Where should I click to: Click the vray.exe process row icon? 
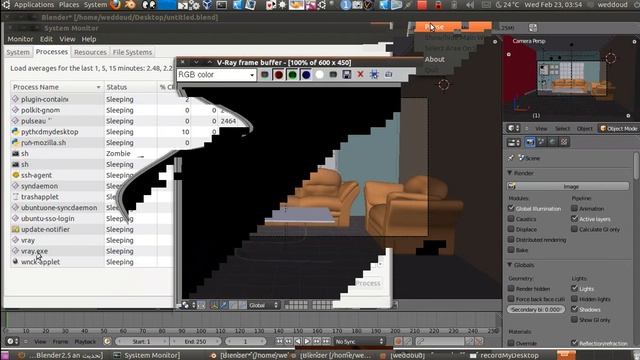[x=16, y=251]
